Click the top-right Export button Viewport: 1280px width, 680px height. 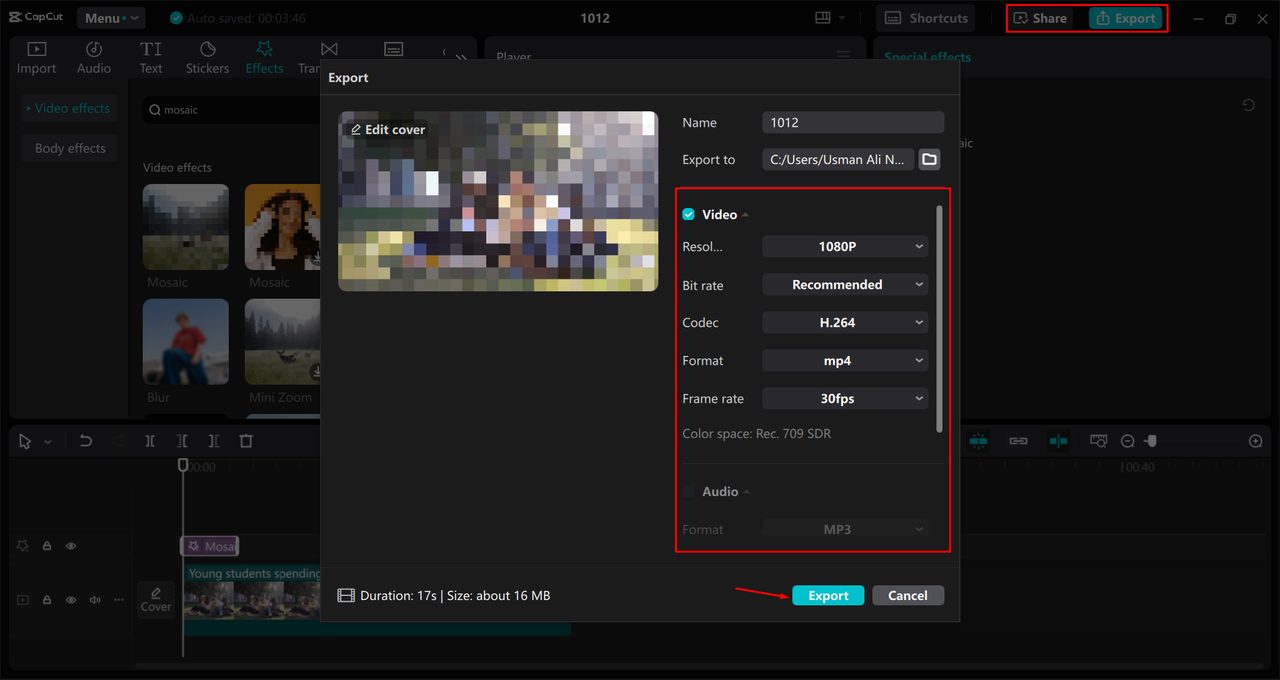pyautogui.click(x=1126, y=18)
